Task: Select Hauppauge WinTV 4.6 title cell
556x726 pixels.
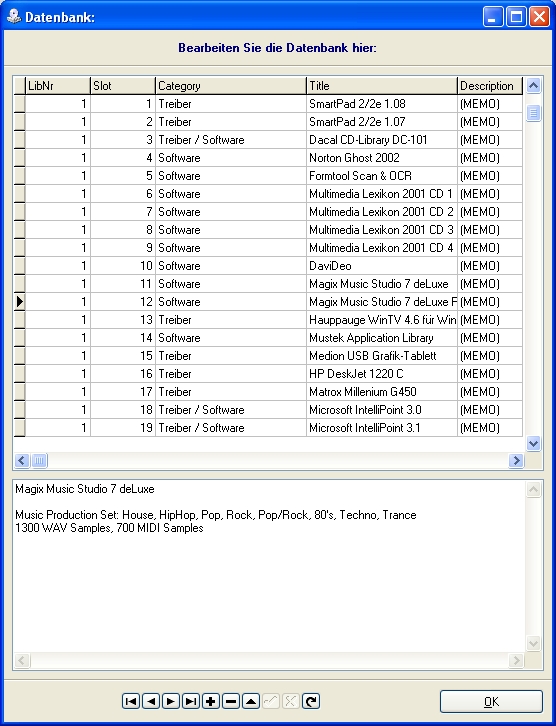Action: 382,320
